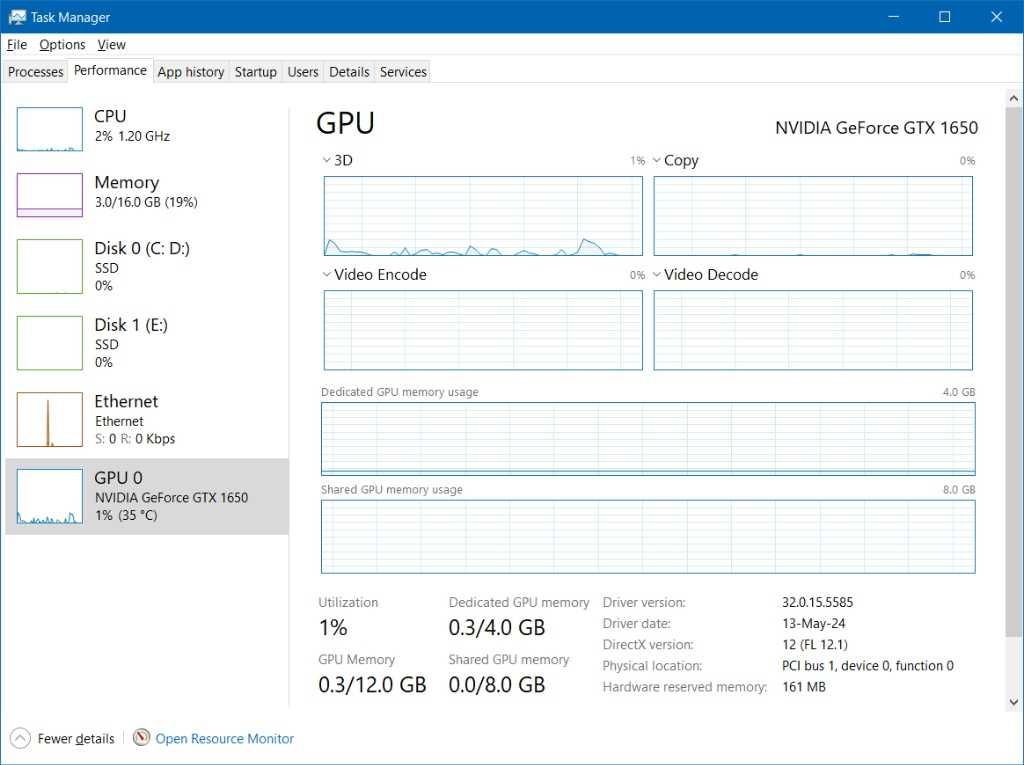Click the '0.3/4.0 GB' dedicated memory value

pyautogui.click(x=496, y=627)
